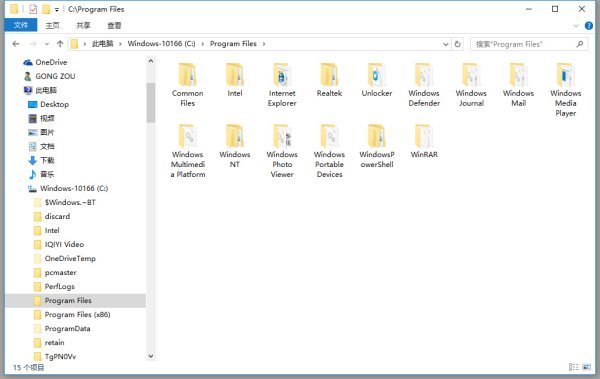The width and height of the screenshot is (600, 379).
Task: Open the Common Files folder
Action: 187,85
